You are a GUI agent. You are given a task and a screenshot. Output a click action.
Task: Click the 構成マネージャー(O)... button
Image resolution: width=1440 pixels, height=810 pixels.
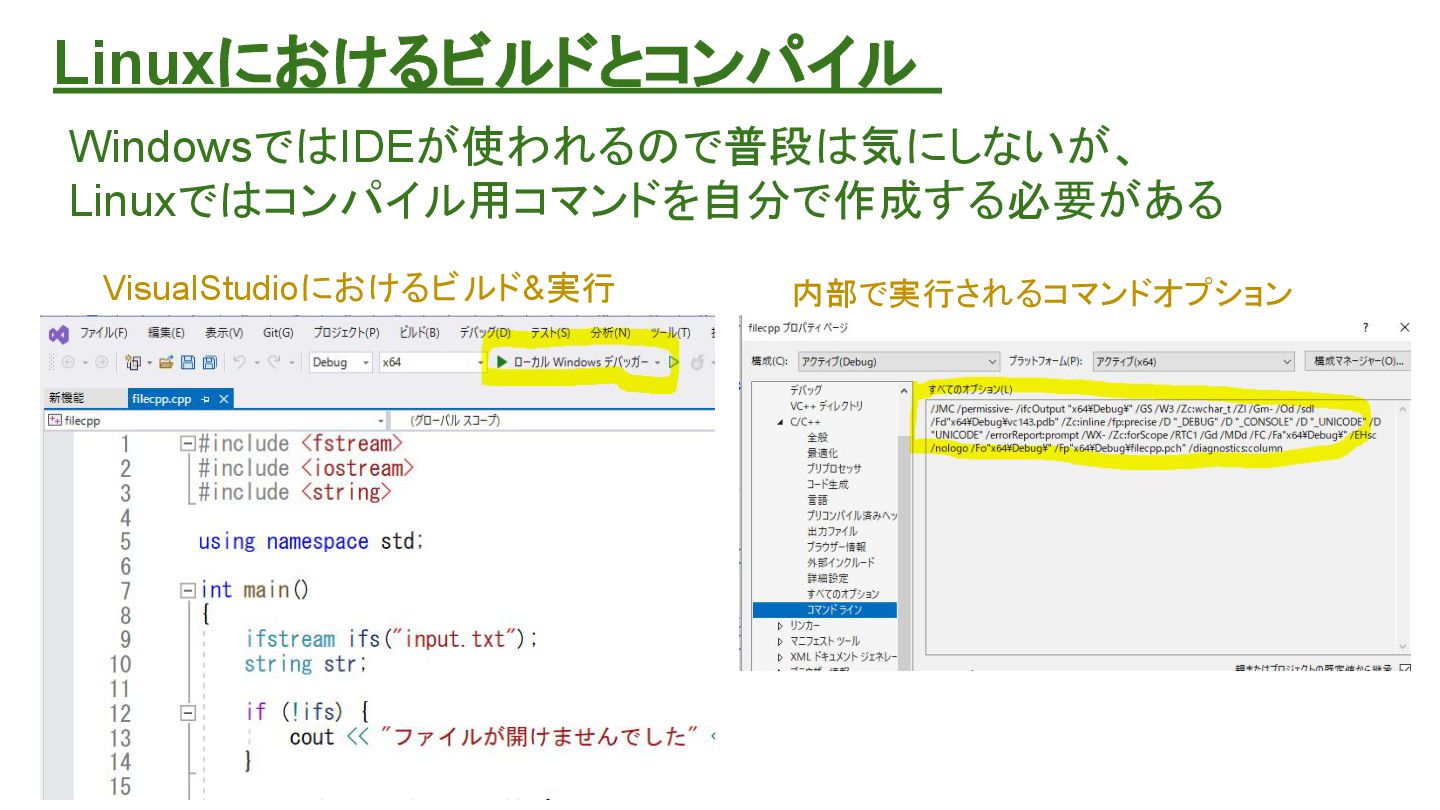[x=1358, y=361]
